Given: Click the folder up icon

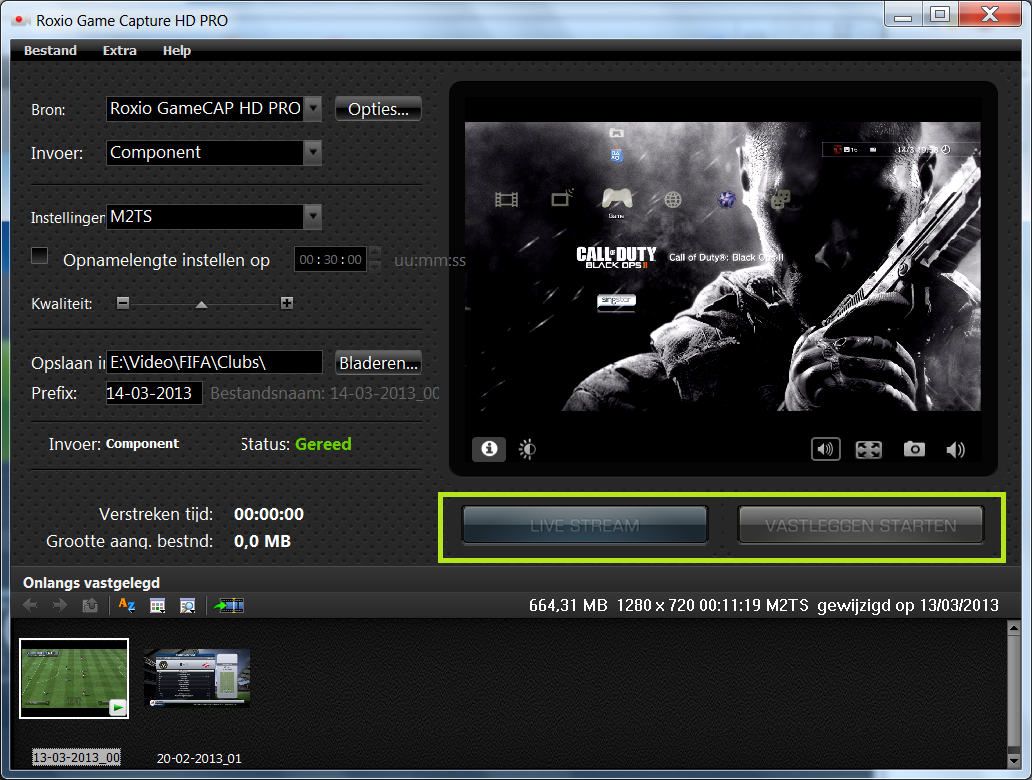Looking at the screenshot, I should 90,605.
